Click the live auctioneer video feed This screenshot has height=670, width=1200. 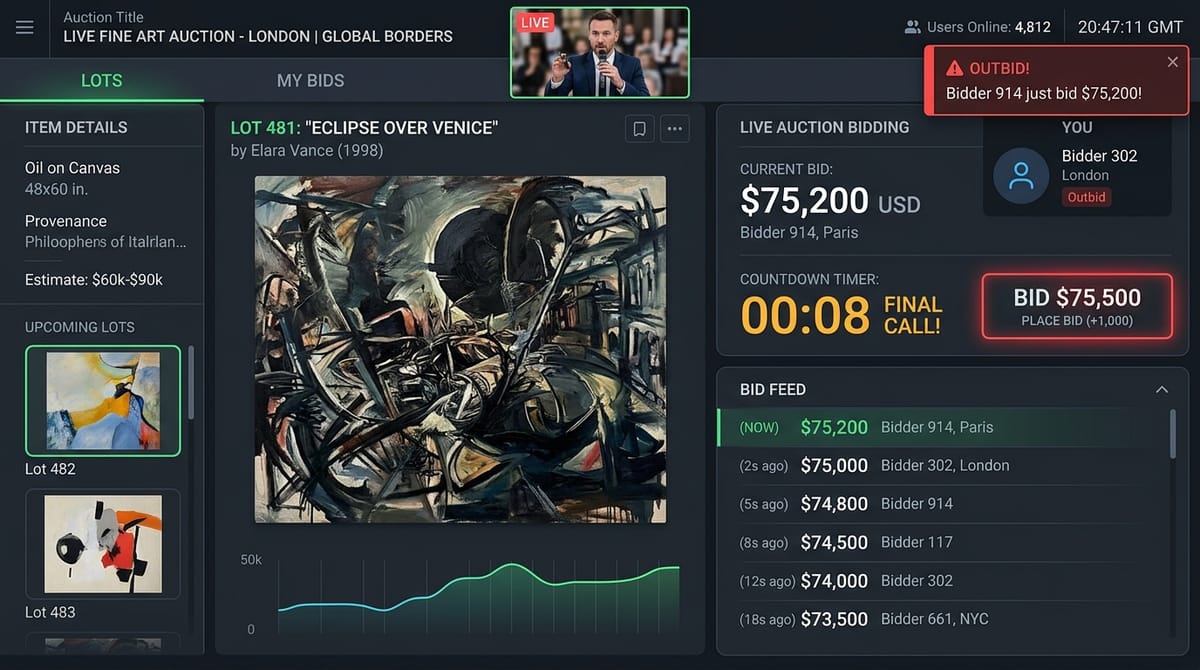[600, 52]
